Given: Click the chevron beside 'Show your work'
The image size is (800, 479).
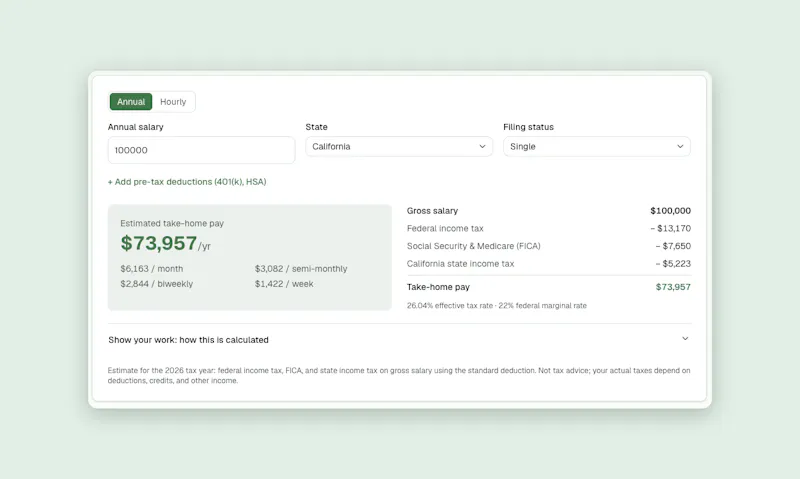Looking at the screenshot, I should (x=685, y=339).
